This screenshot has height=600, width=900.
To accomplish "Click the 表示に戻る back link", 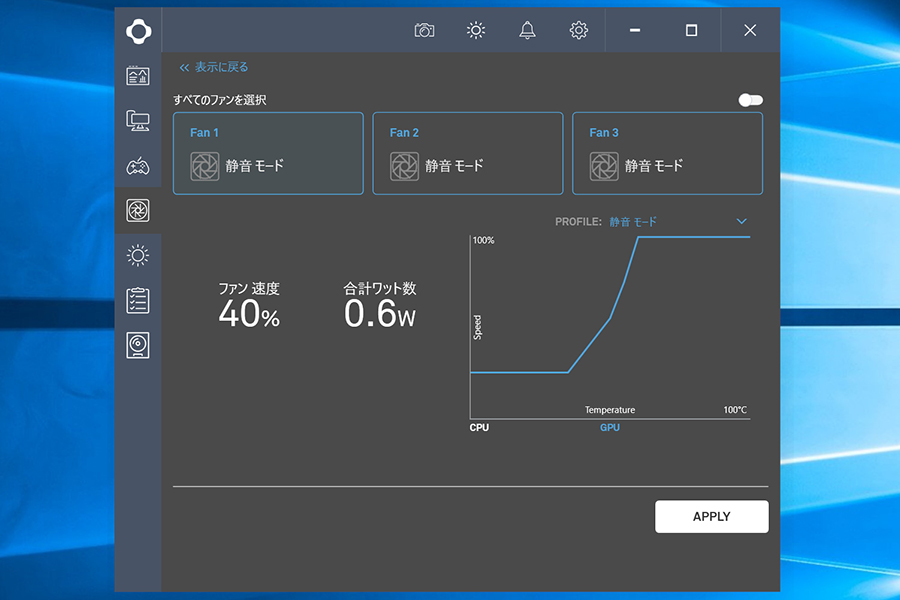I will coord(213,67).
